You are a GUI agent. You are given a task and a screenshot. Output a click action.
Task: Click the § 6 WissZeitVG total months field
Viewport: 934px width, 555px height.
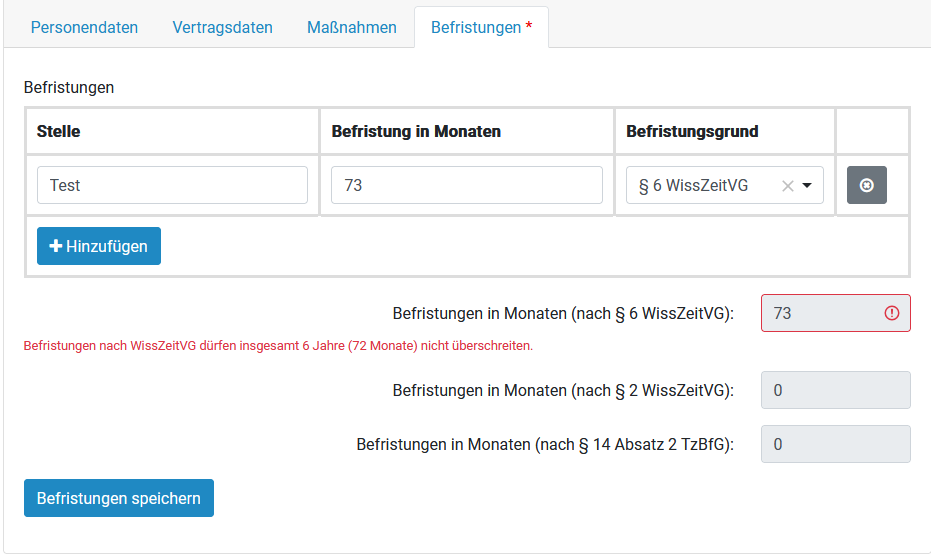[820, 313]
